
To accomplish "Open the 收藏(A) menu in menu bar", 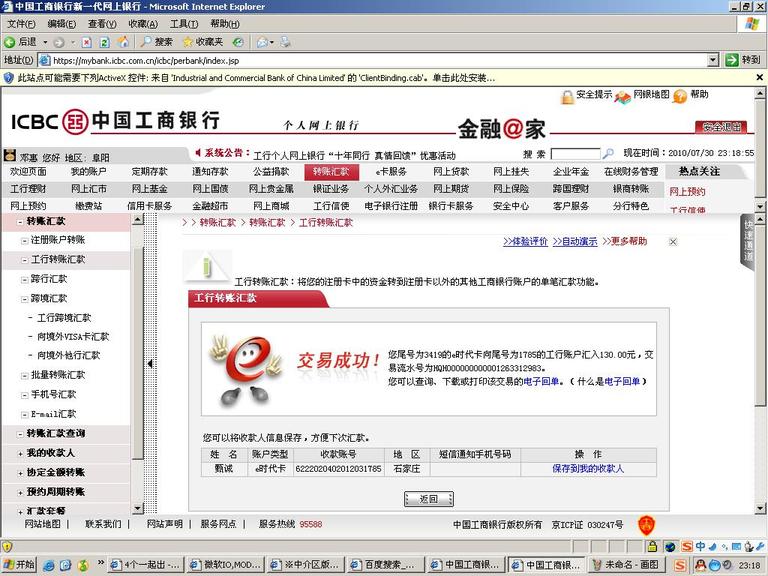I will (143, 24).
